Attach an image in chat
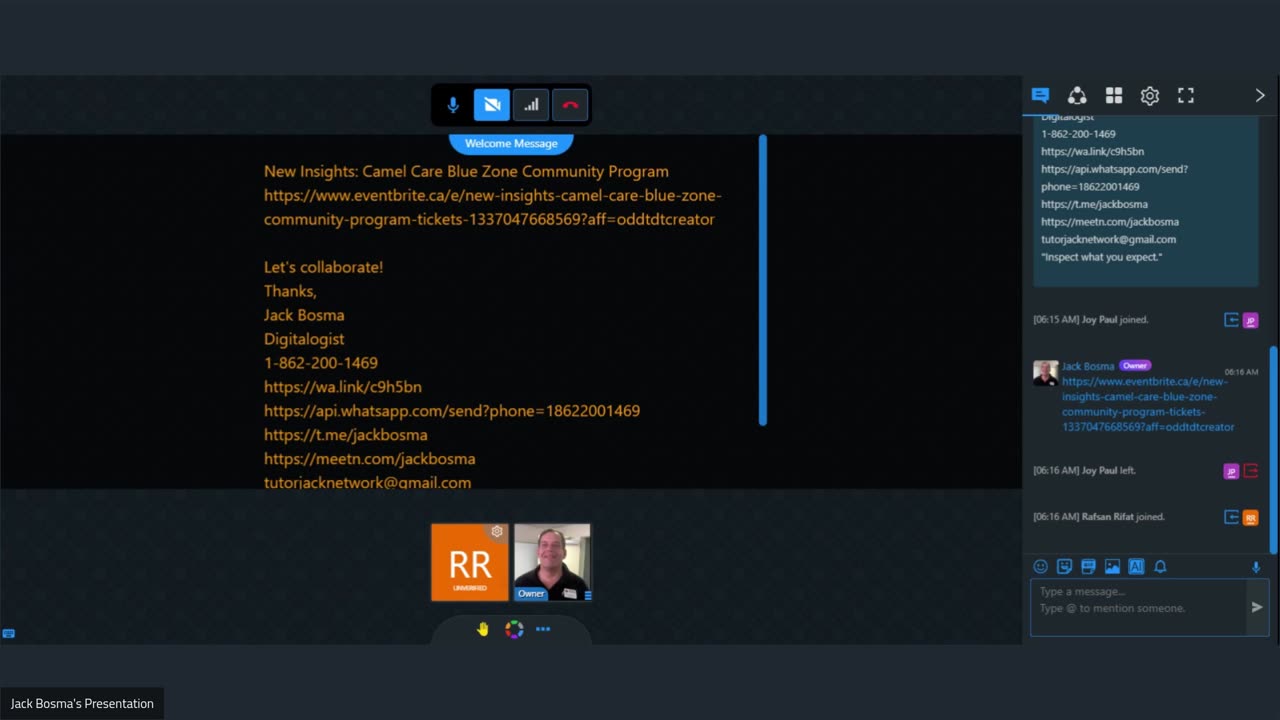1280x720 pixels. 1112,567
